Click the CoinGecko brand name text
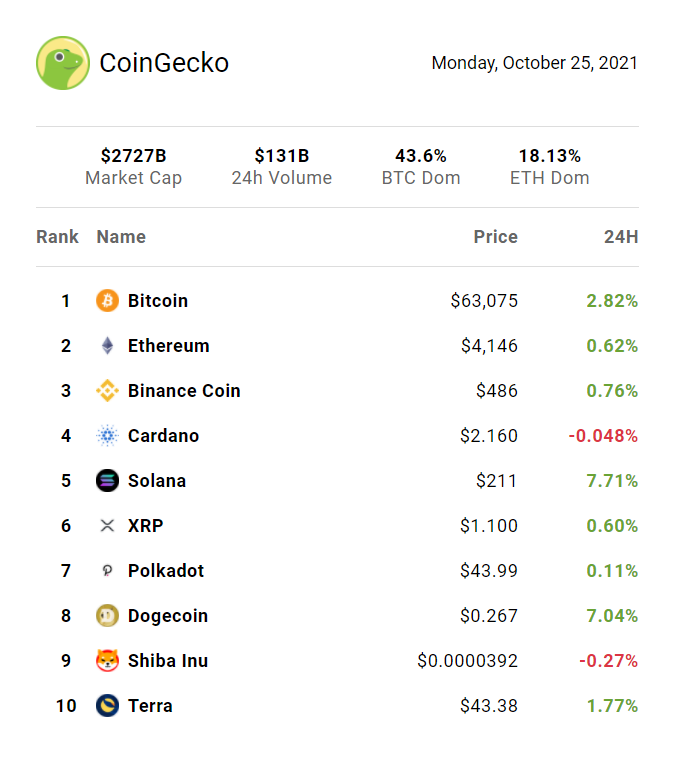Image resolution: width=675 pixels, height=776 pixels. tap(164, 63)
